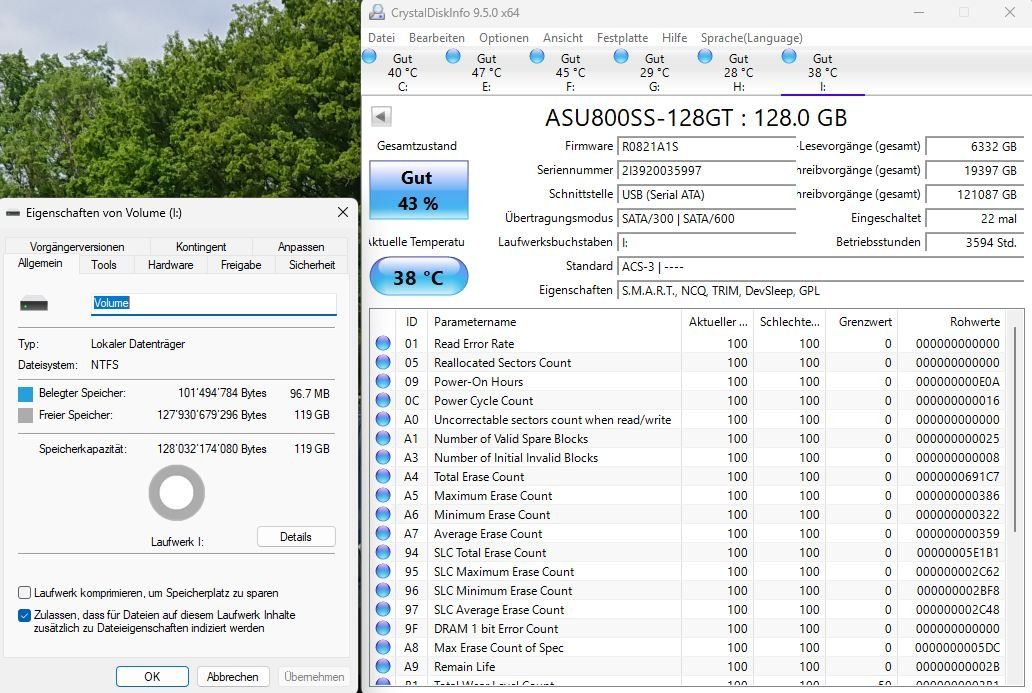
Task: Open the Ansicht menu
Action: [x=563, y=38]
